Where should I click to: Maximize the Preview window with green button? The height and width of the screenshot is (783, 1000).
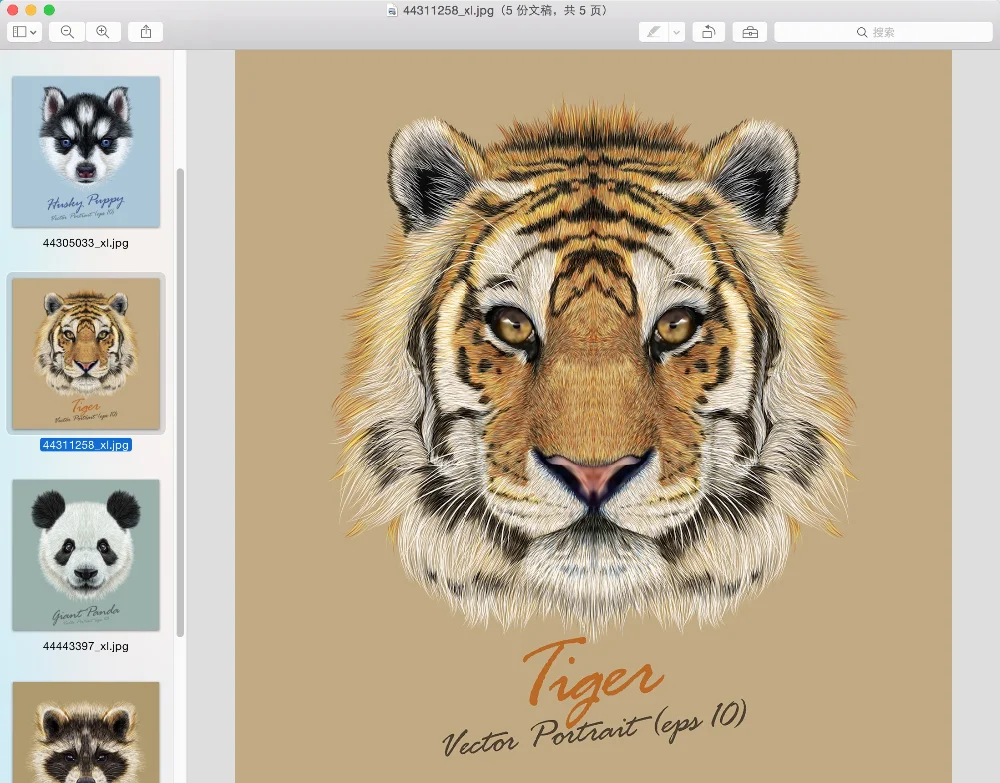tap(49, 10)
